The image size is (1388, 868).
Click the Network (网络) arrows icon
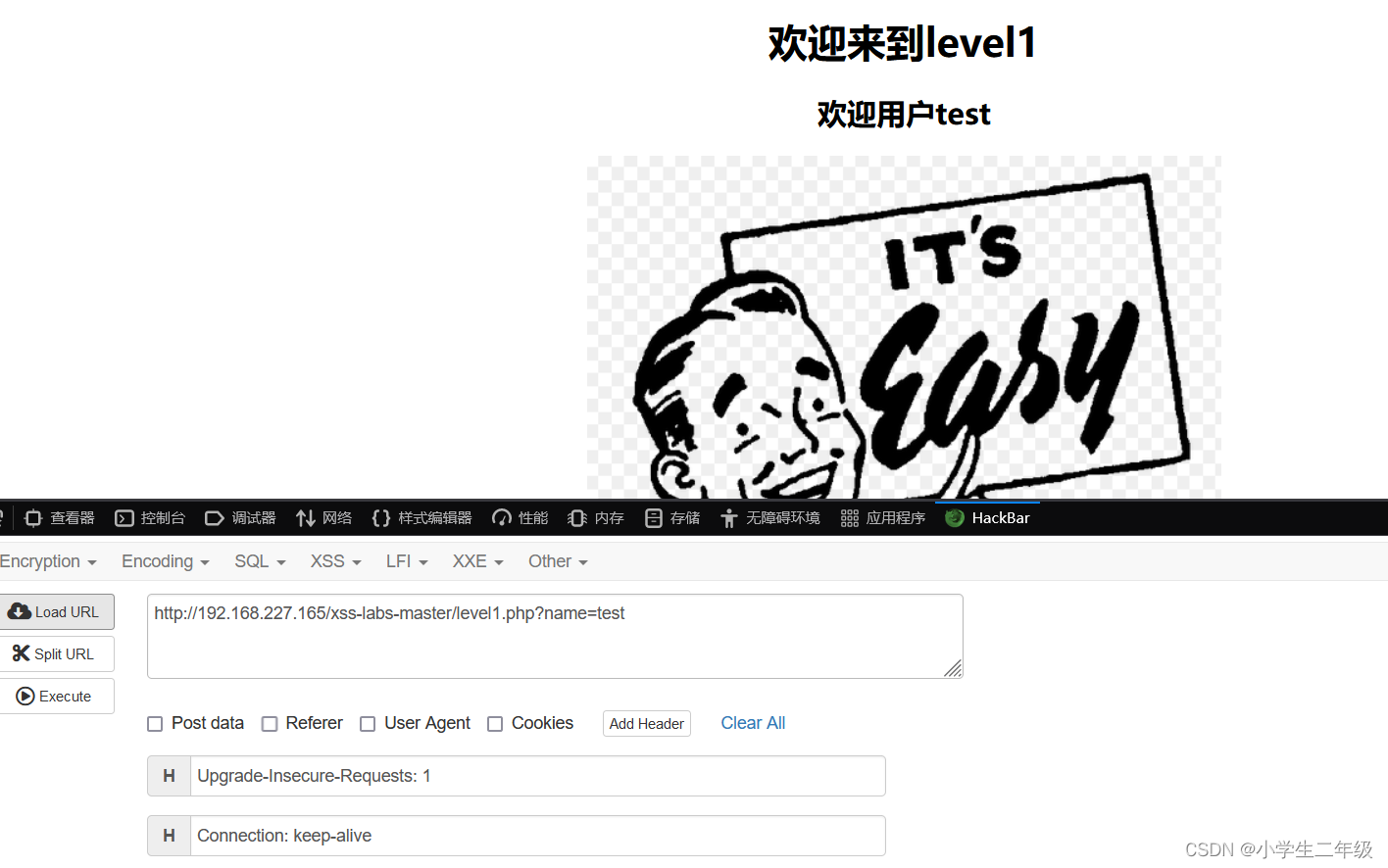pyautogui.click(x=306, y=518)
